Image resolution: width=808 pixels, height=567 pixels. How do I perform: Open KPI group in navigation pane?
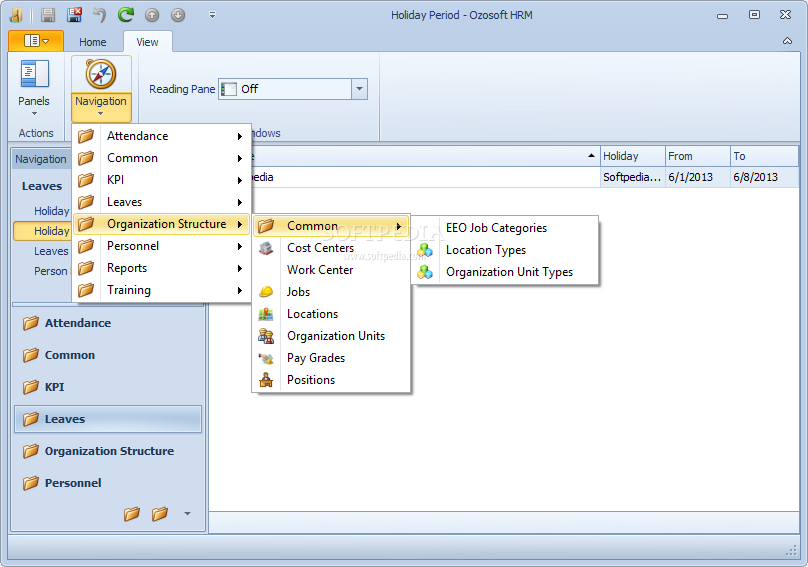108,387
